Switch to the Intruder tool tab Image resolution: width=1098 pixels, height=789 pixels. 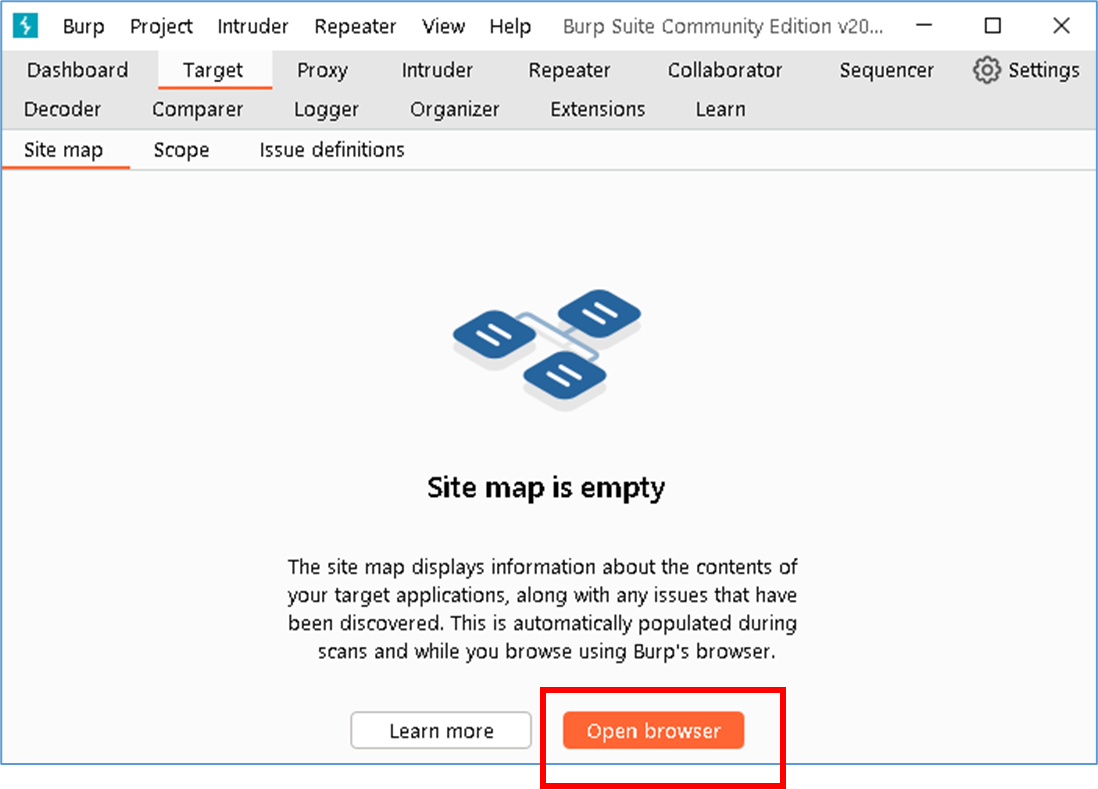(x=437, y=70)
